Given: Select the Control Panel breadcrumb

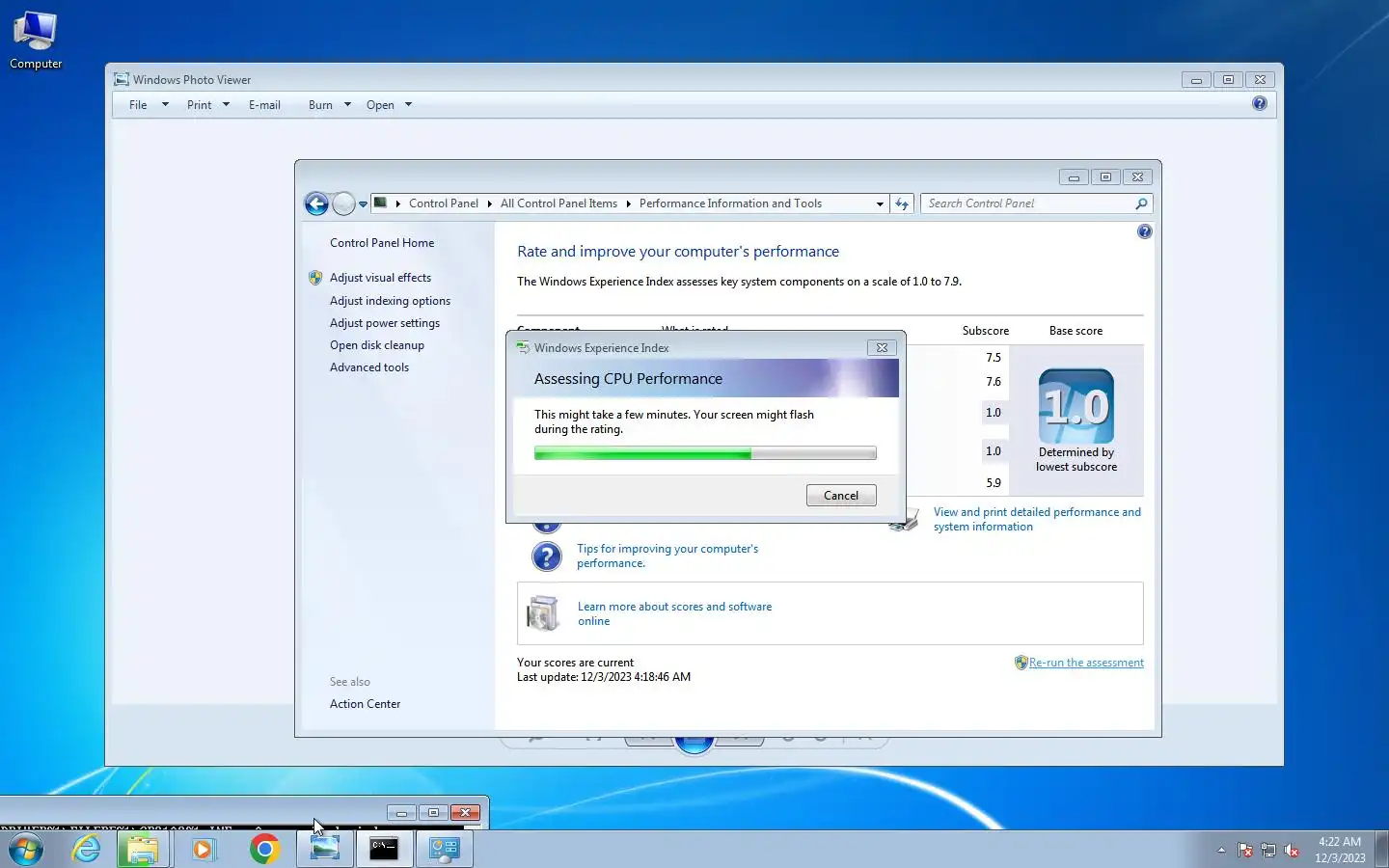Looking at the screenshot, I should [x=443, y=203].
